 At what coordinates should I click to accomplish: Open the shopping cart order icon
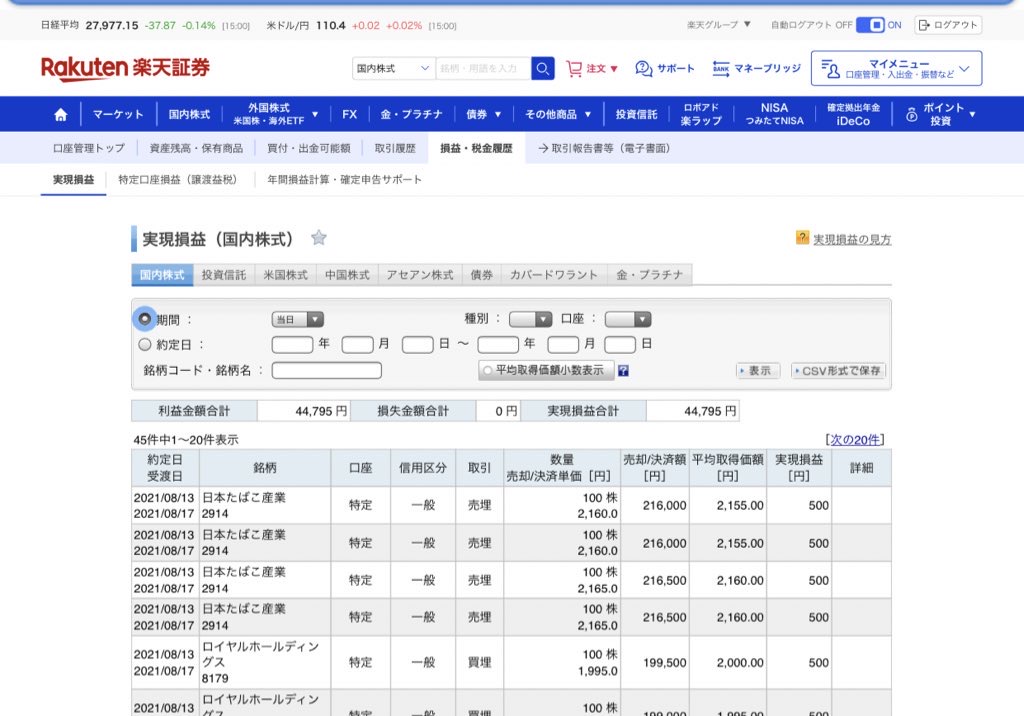click(574, 69)
